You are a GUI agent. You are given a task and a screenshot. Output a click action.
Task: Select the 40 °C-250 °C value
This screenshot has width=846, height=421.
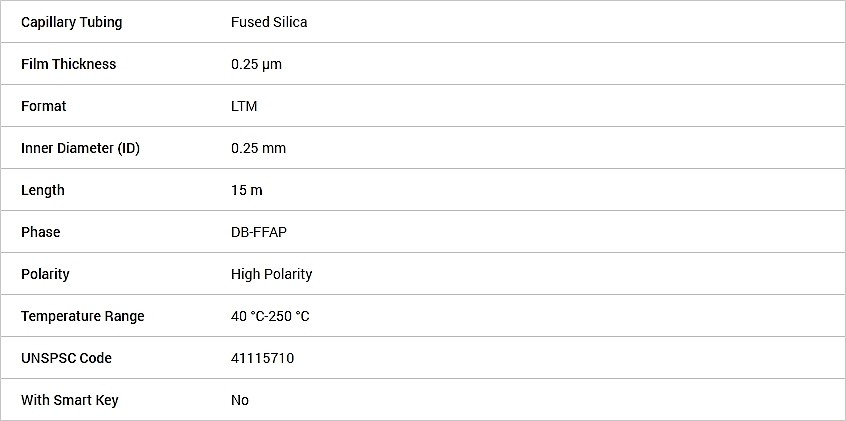coord(270,316)
